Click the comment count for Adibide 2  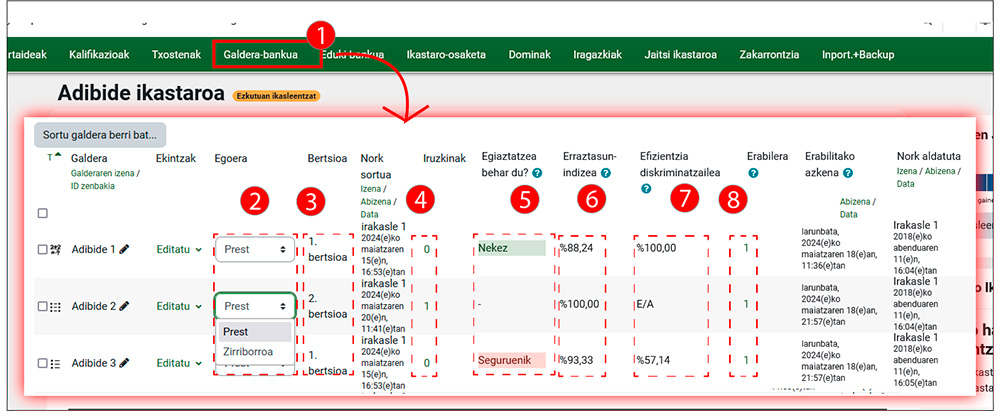(x=428, y=306)
